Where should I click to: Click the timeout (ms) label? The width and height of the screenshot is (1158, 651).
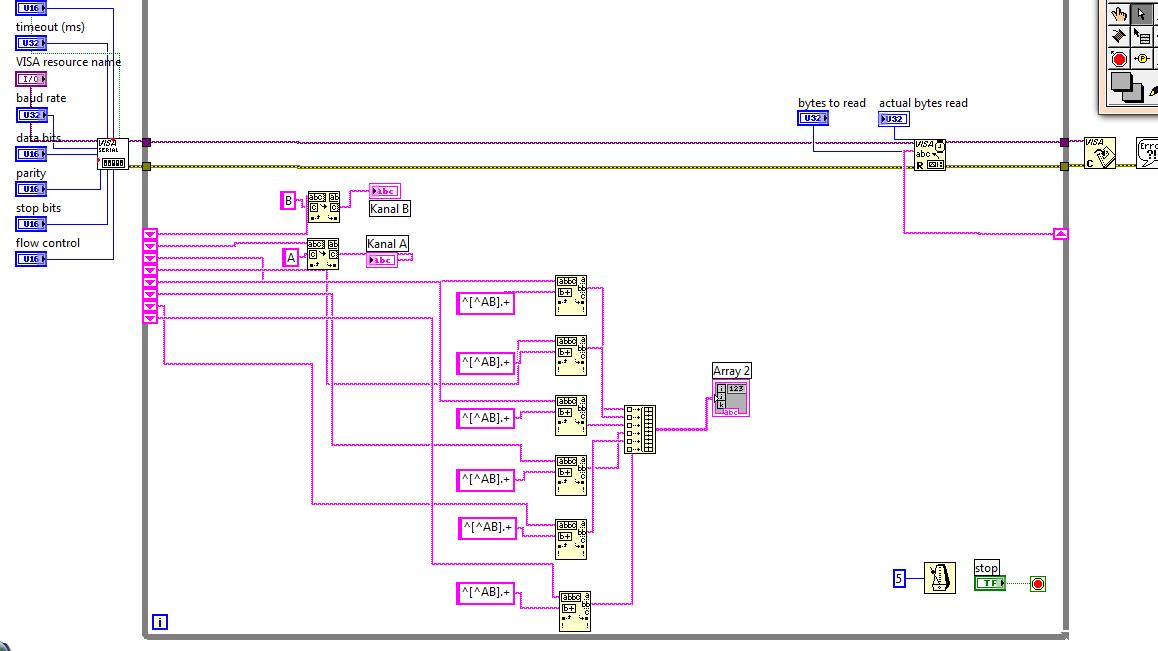tap(50, 27)
